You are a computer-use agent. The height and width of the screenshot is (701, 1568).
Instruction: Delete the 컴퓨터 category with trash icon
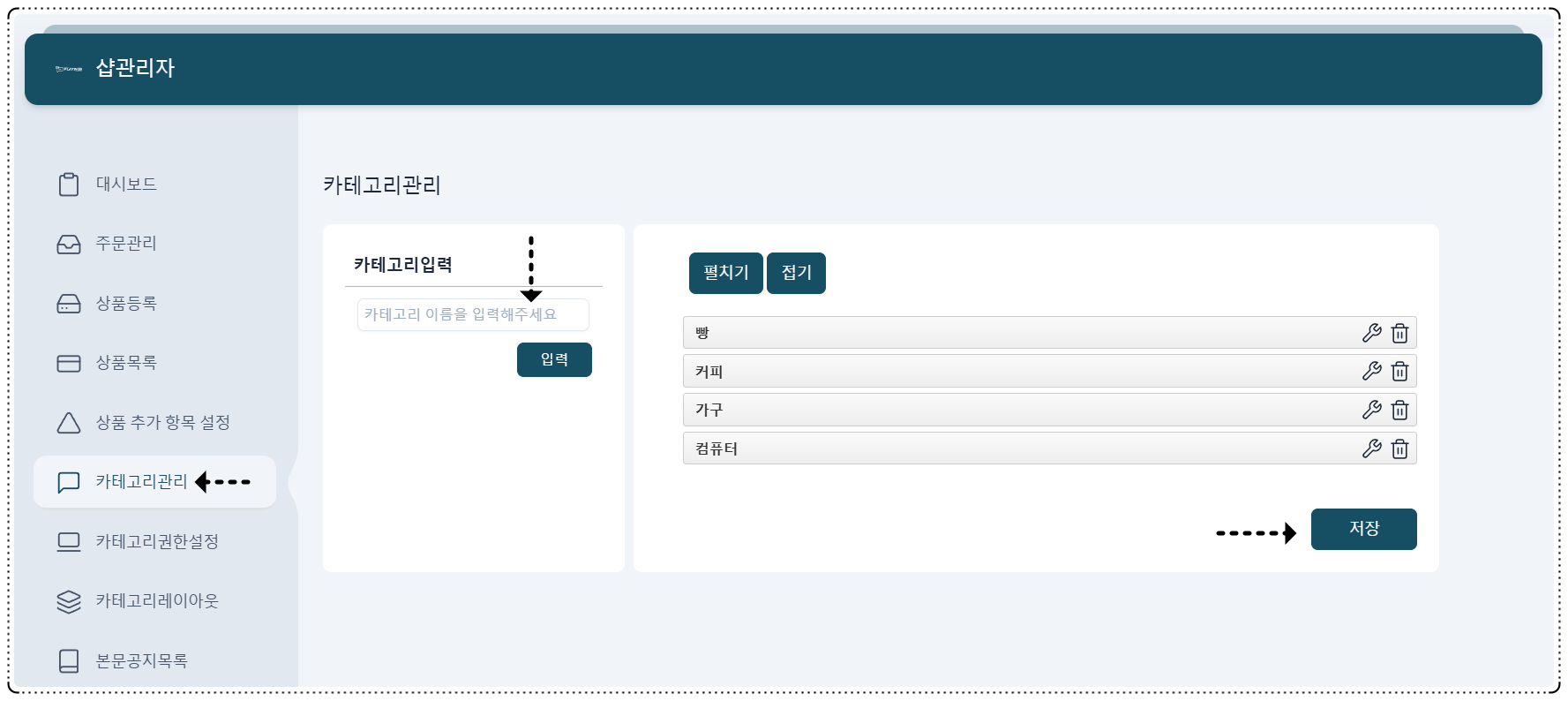(x=1399, y=448)
